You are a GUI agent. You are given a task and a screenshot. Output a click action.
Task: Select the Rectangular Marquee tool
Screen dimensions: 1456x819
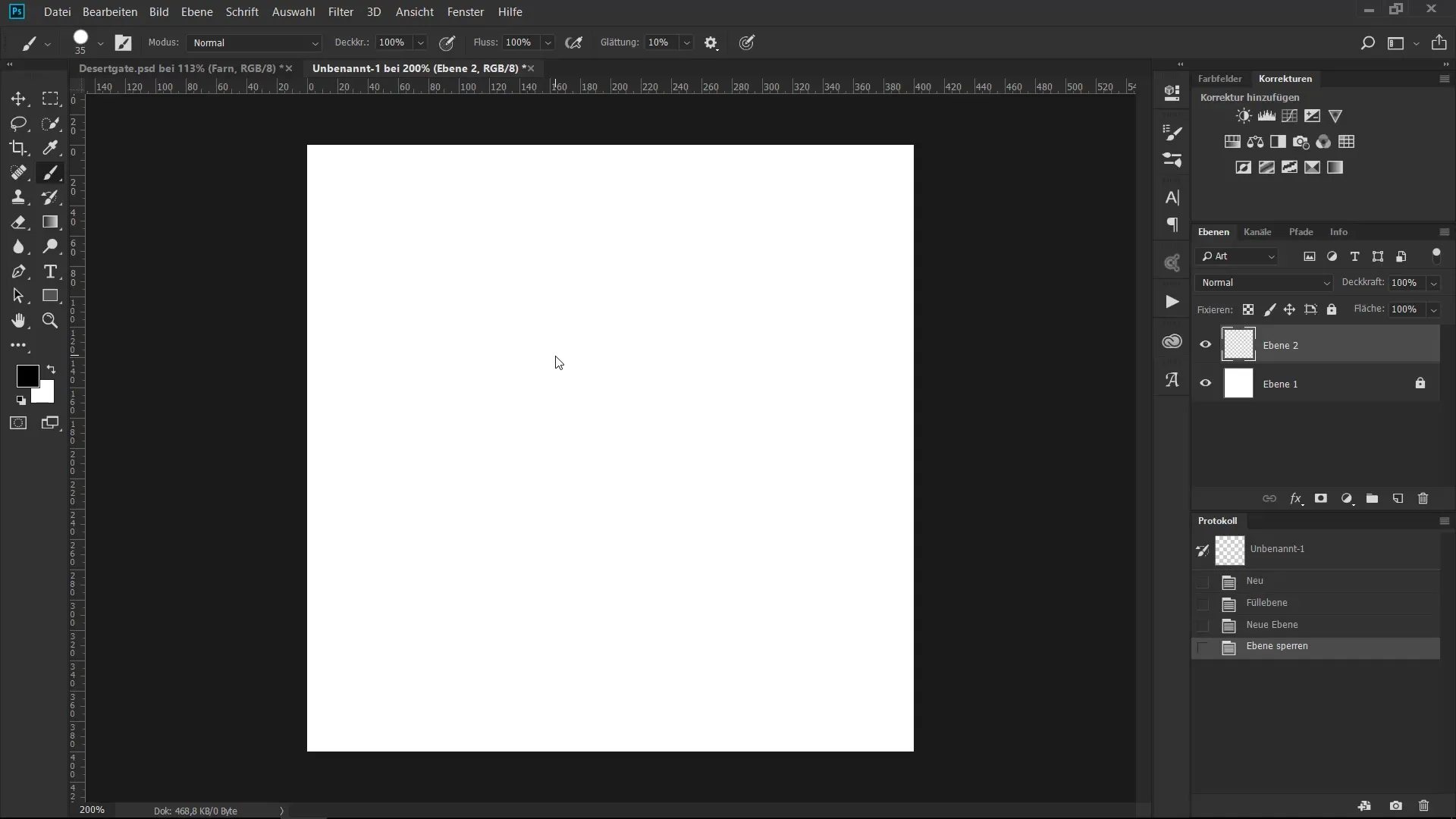(x=50, y=99)
